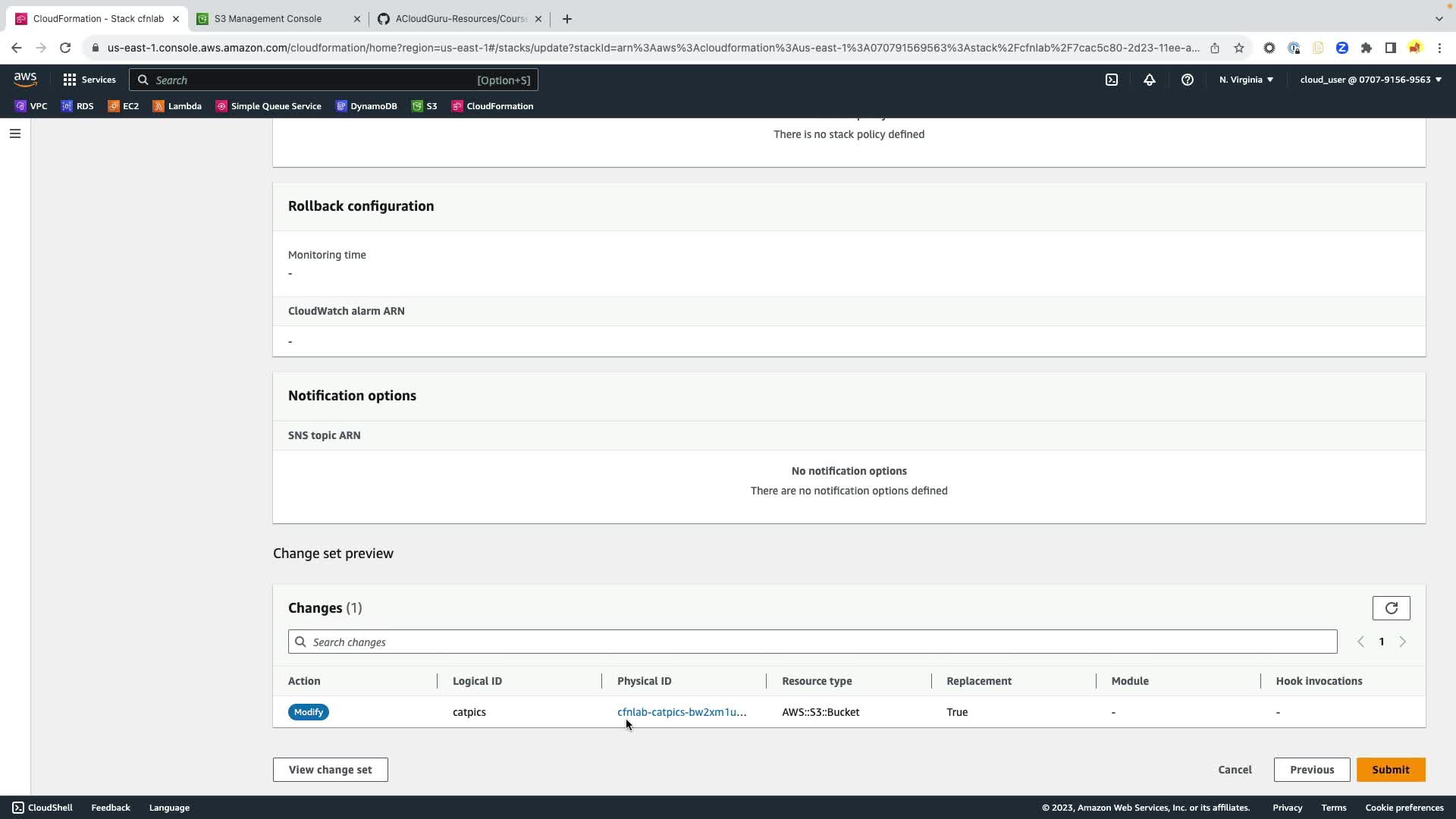Open the notifications bell icon
1456x819 pixels.
(x=1150, y=80)
